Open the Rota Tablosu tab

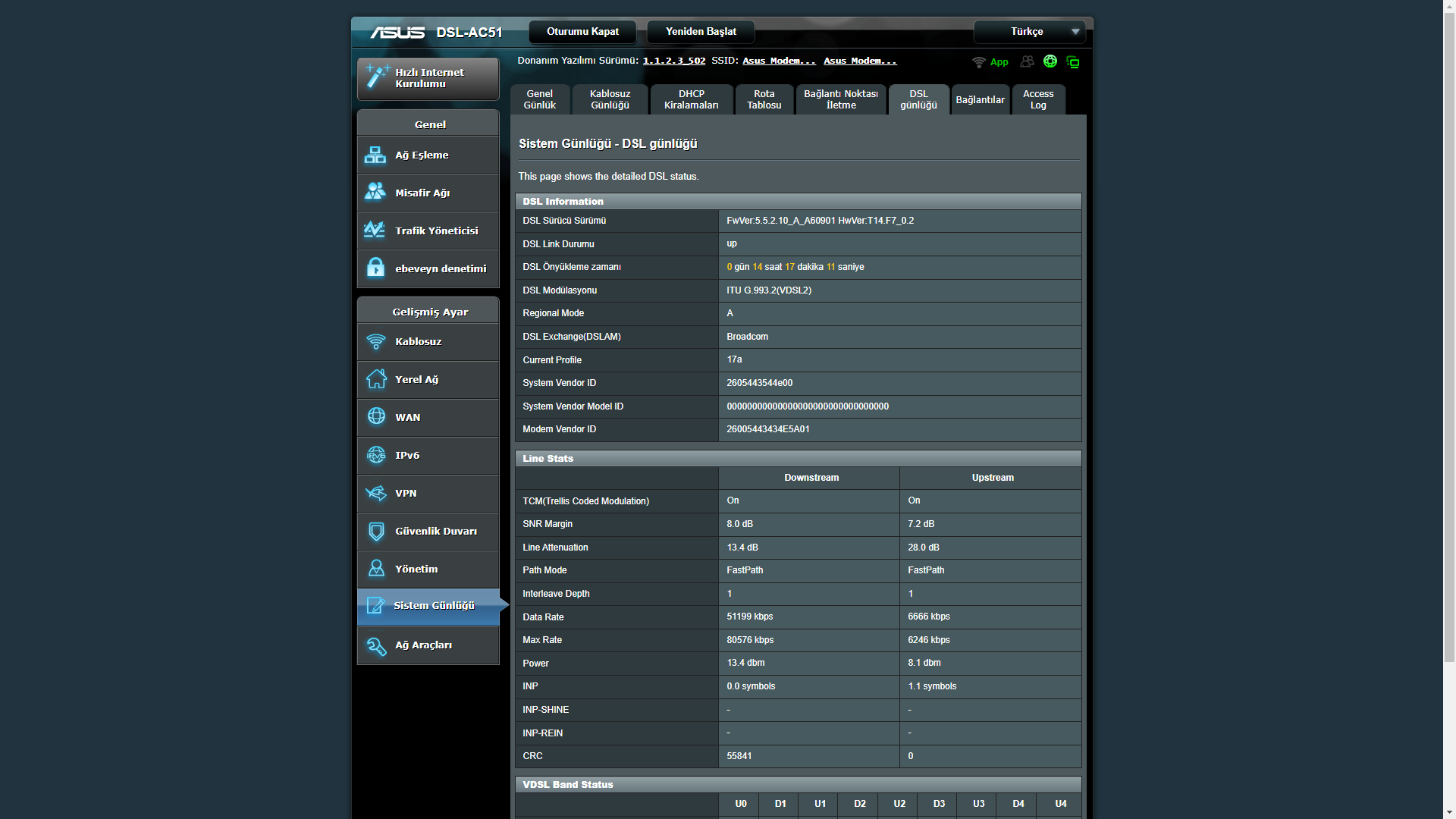[x=764, y=99]
